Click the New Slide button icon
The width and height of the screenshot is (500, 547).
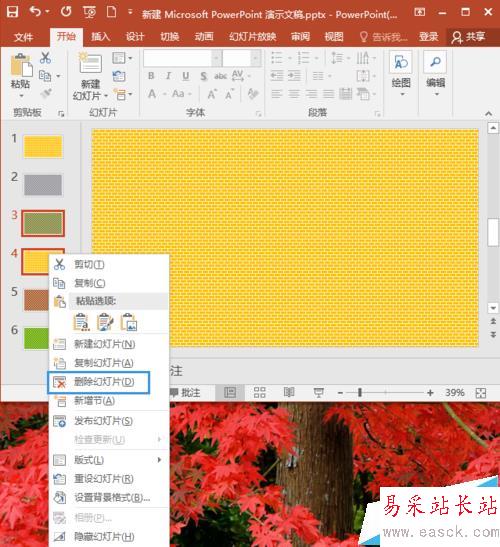pos(90,63)
